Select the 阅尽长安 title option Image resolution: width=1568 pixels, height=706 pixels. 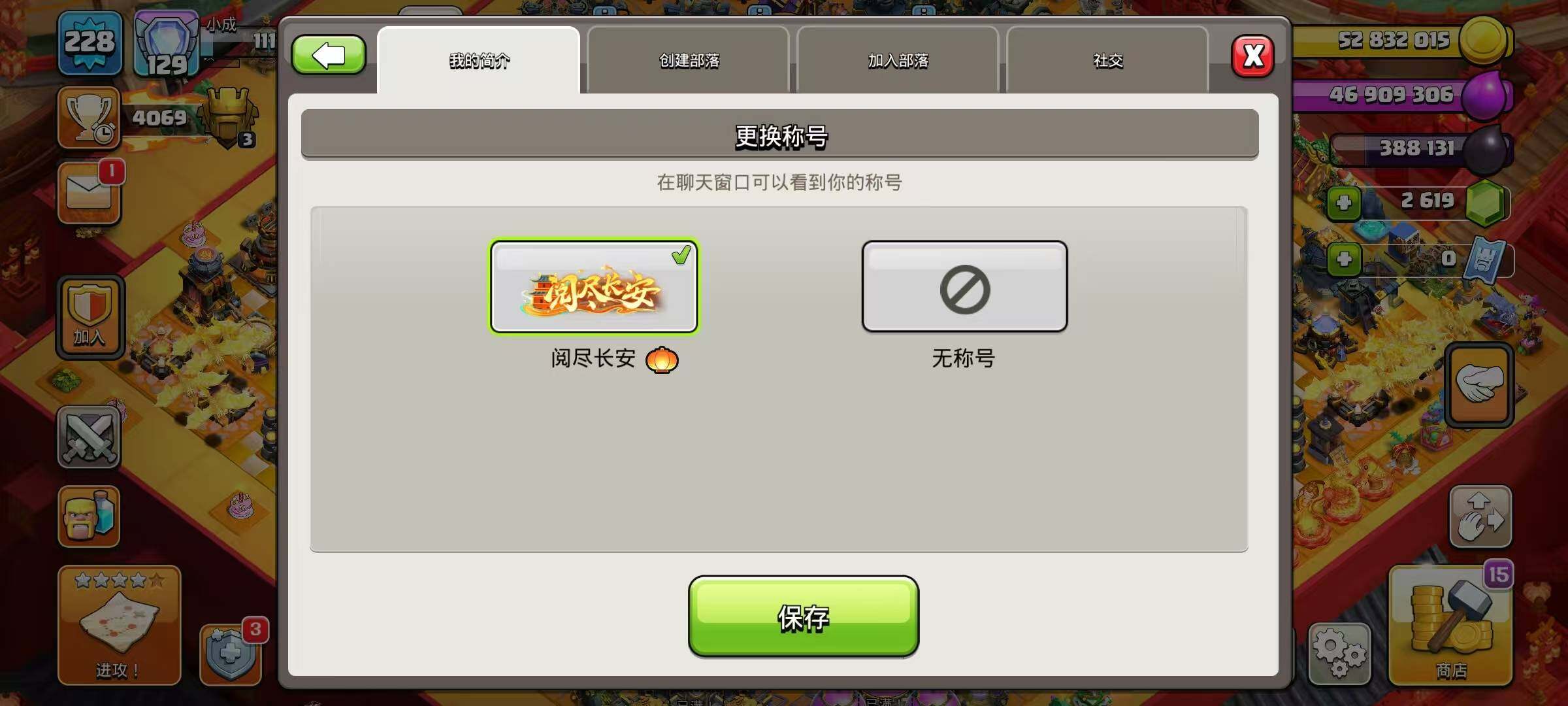(x=594, y=286)
